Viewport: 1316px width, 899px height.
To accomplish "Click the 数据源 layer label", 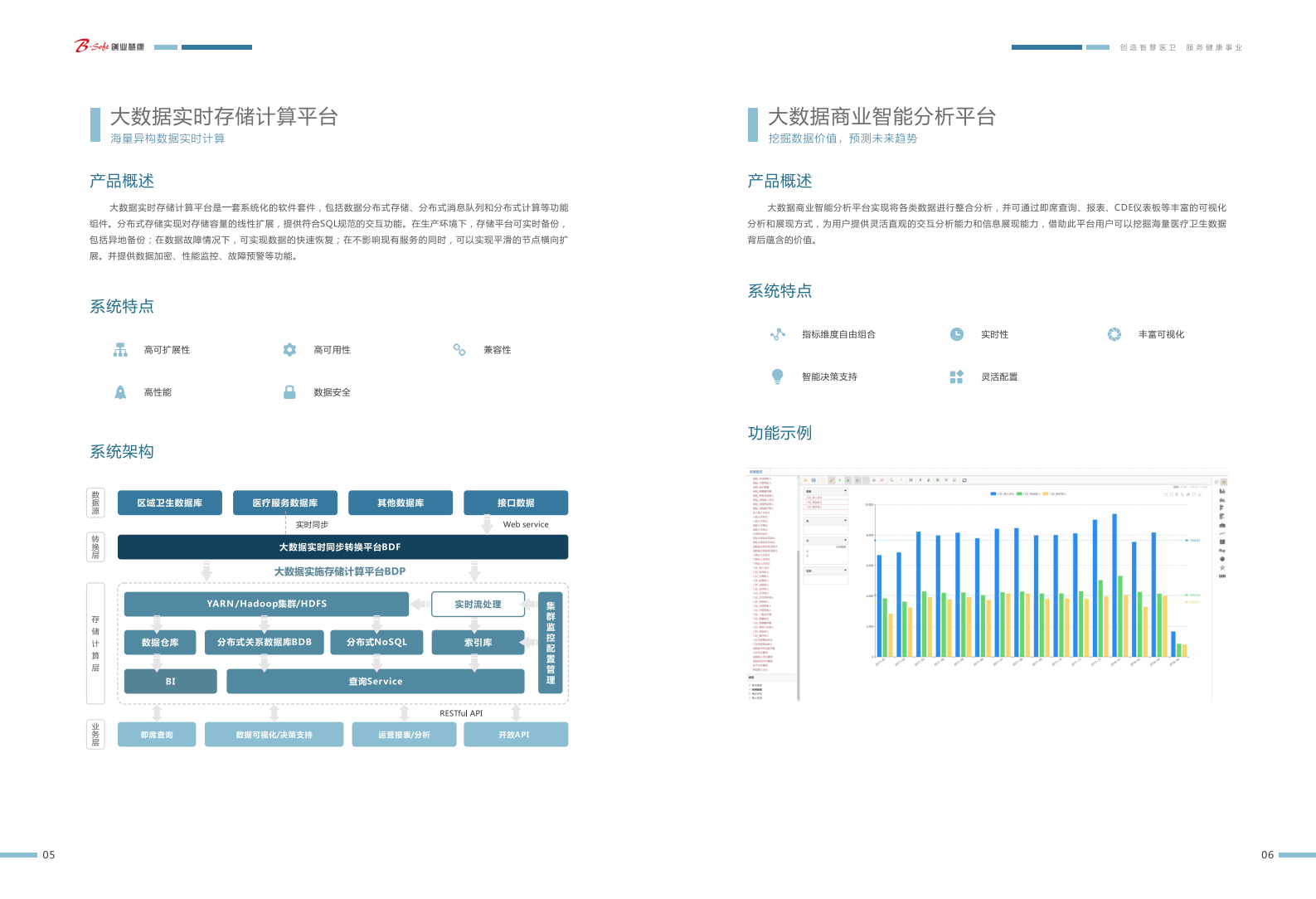I will tap(95, 503).
